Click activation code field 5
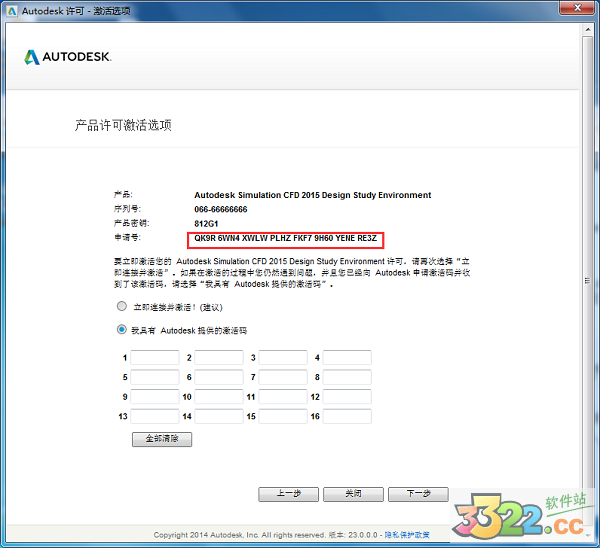This screenshot has height=548, width=600. (155, 377)
